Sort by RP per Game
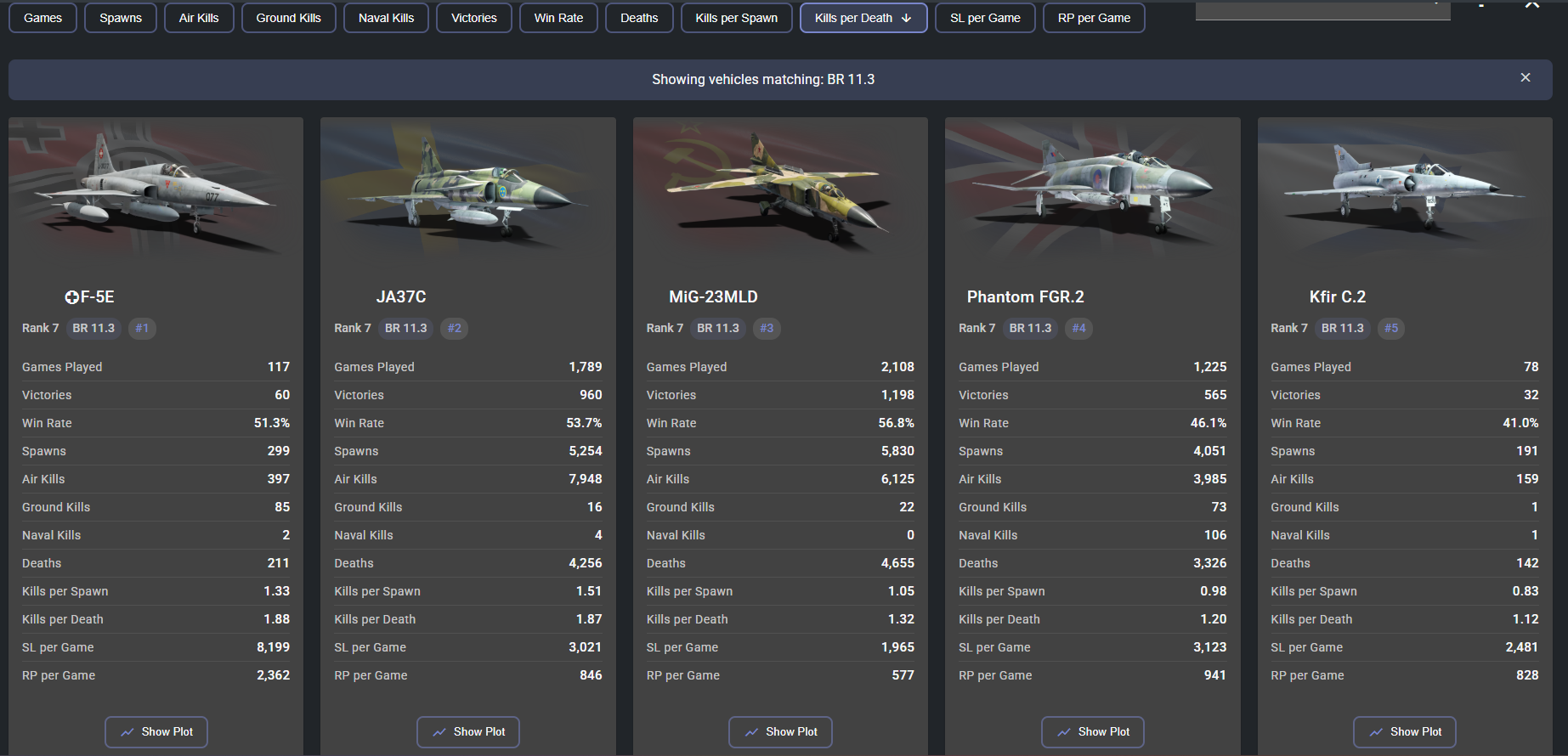Image resolution: width=1568 pixels, height=756 pixels. point(1094,18)
